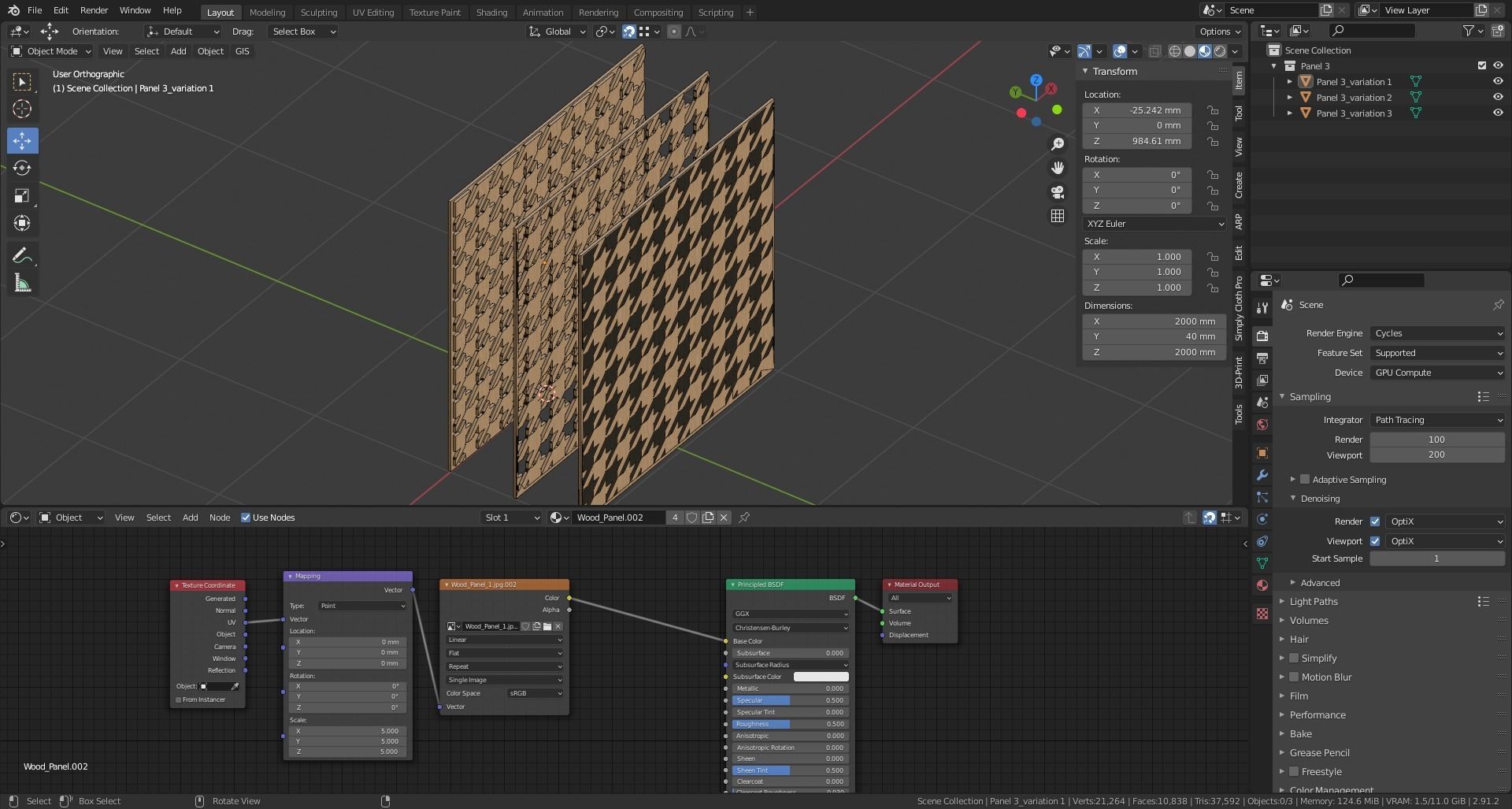Hide Panel 3_variation 2 in outliner
The height and width of the screenshot is (809, 1512).
pyautogui.click(x=1498, y=98)
